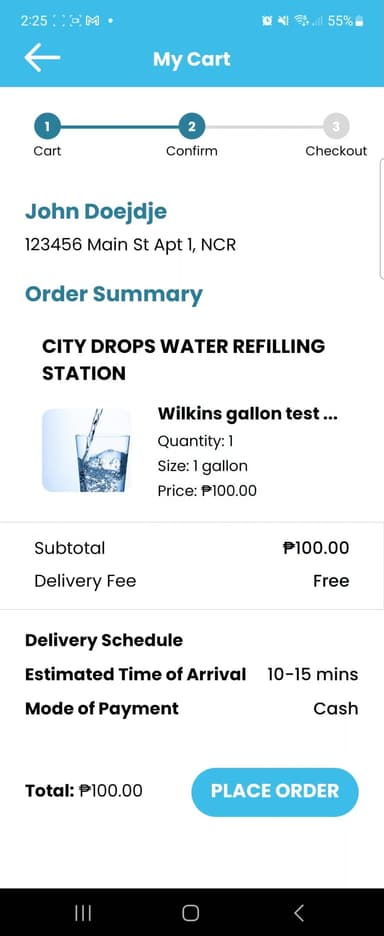
Task: Tap the Gmail notification icon
Action: click(x=93, y=21)
